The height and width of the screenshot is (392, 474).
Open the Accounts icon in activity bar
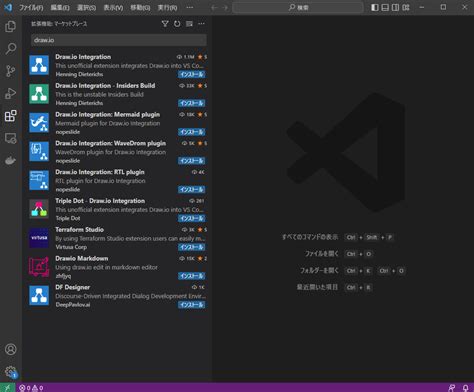11,349
